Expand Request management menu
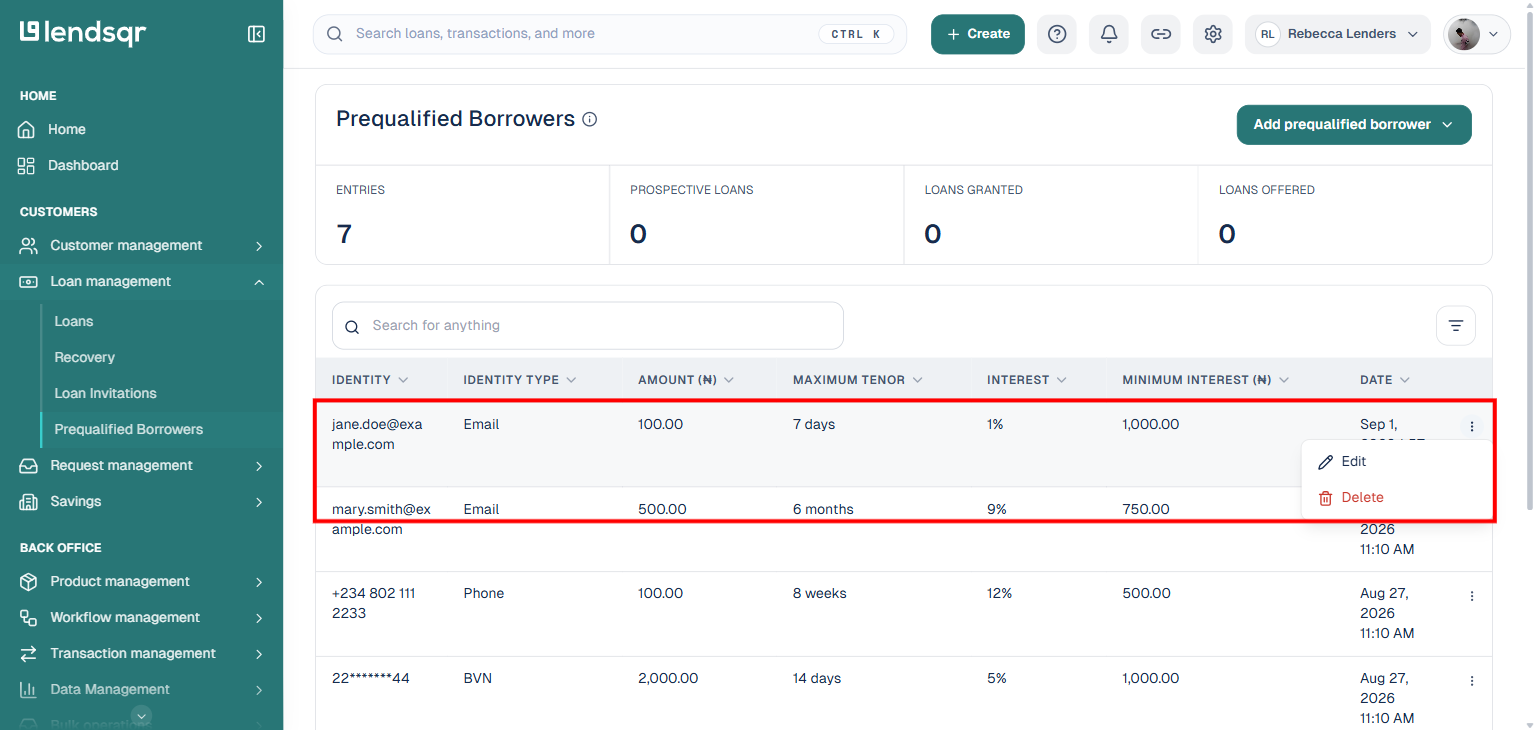Viewport: 1535px width, 730px height. pos(142,466)
